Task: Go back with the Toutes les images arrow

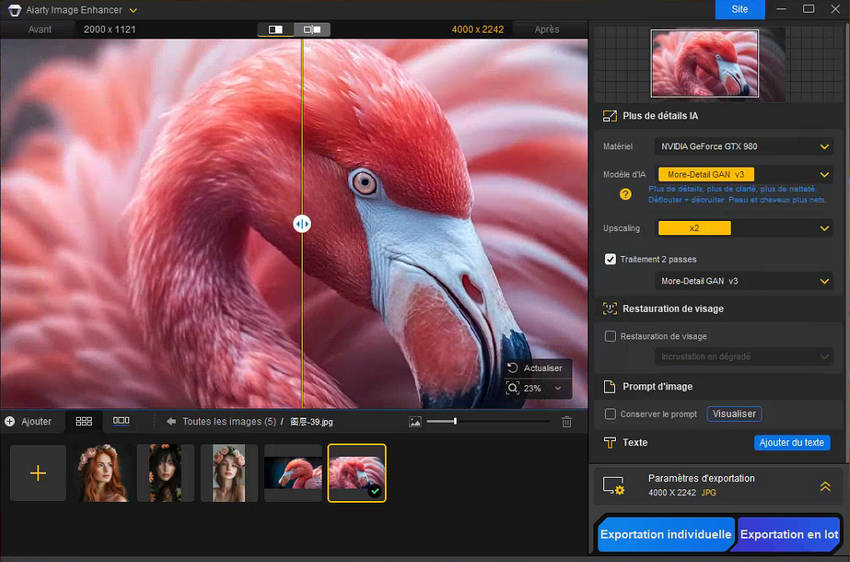Action: pyautogui.click(x=171, y=421)
